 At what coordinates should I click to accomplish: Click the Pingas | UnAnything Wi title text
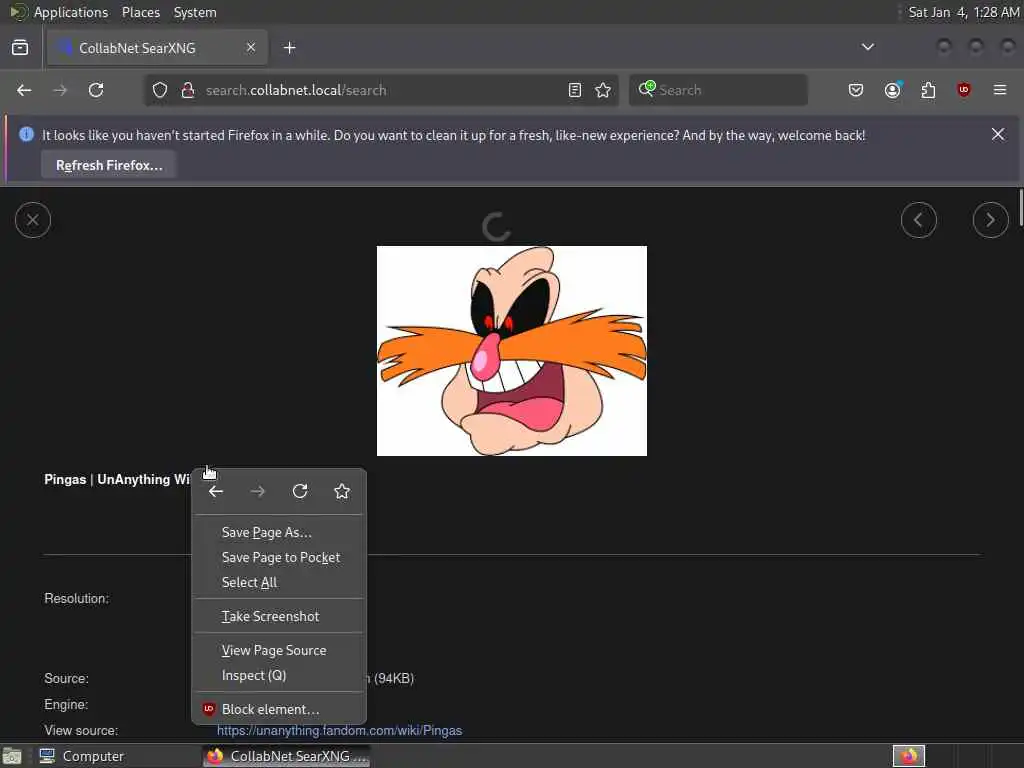point(117,479)
